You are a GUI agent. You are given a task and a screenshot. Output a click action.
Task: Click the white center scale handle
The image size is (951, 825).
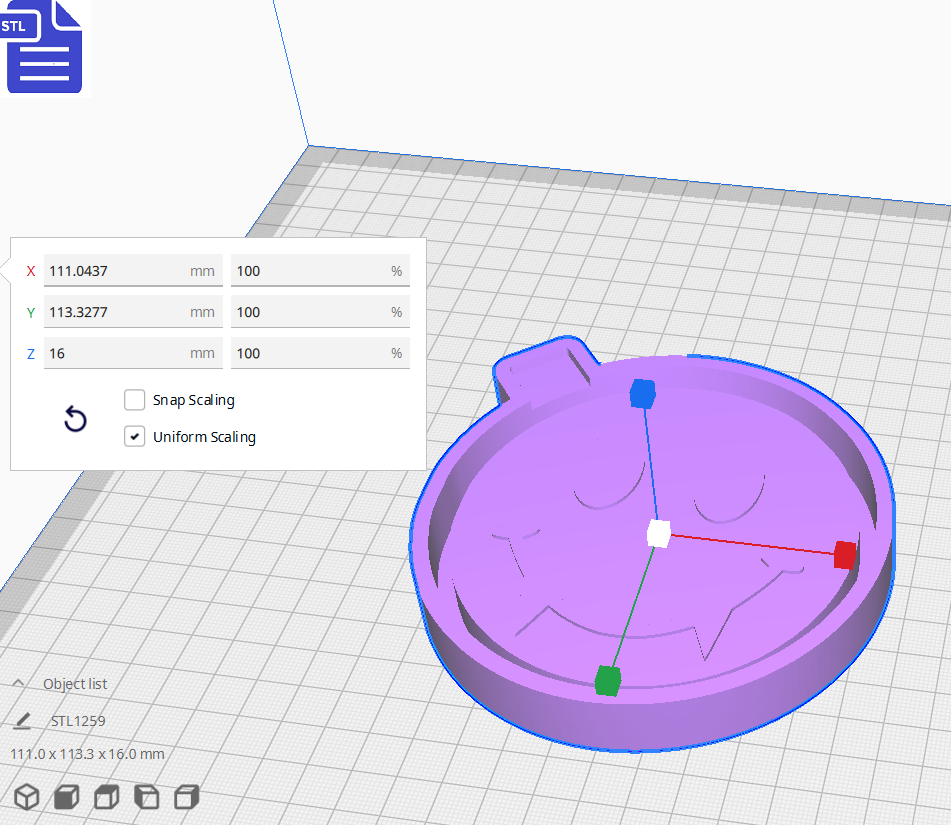[658, 534]
